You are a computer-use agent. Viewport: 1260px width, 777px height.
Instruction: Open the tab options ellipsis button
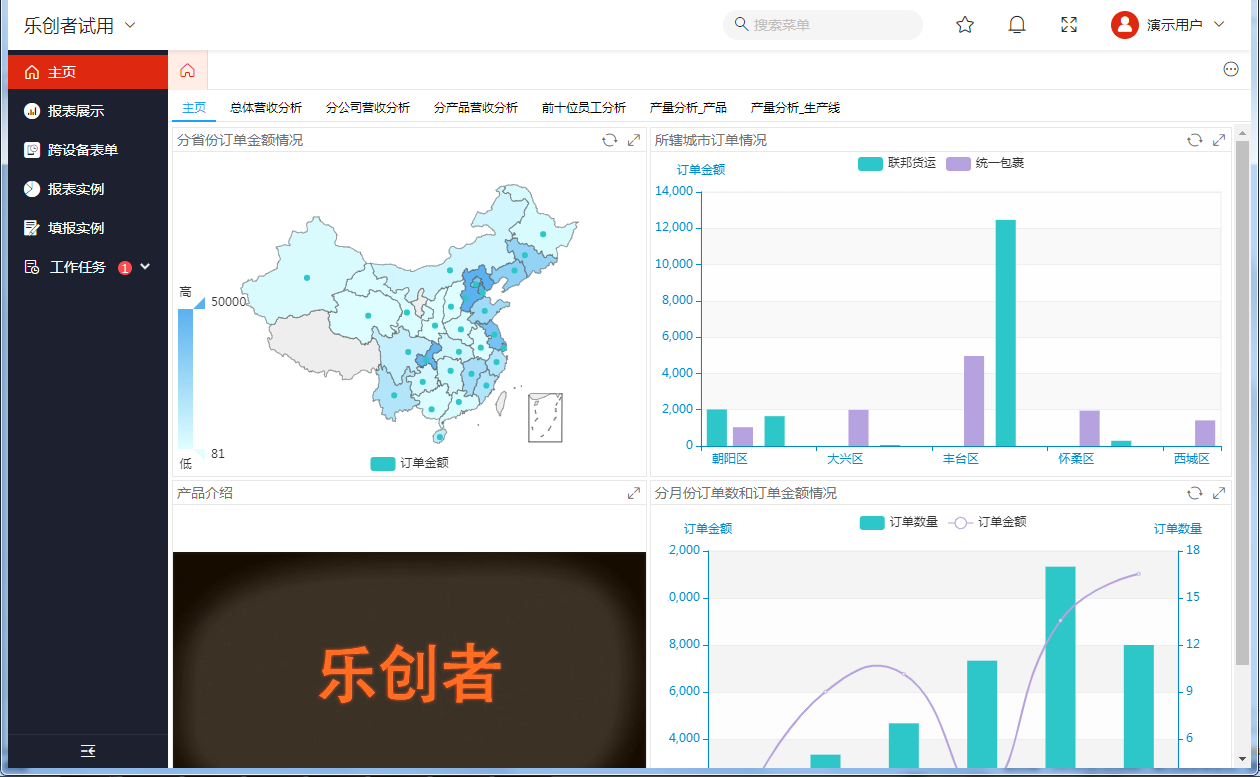tap(1231, 69)
